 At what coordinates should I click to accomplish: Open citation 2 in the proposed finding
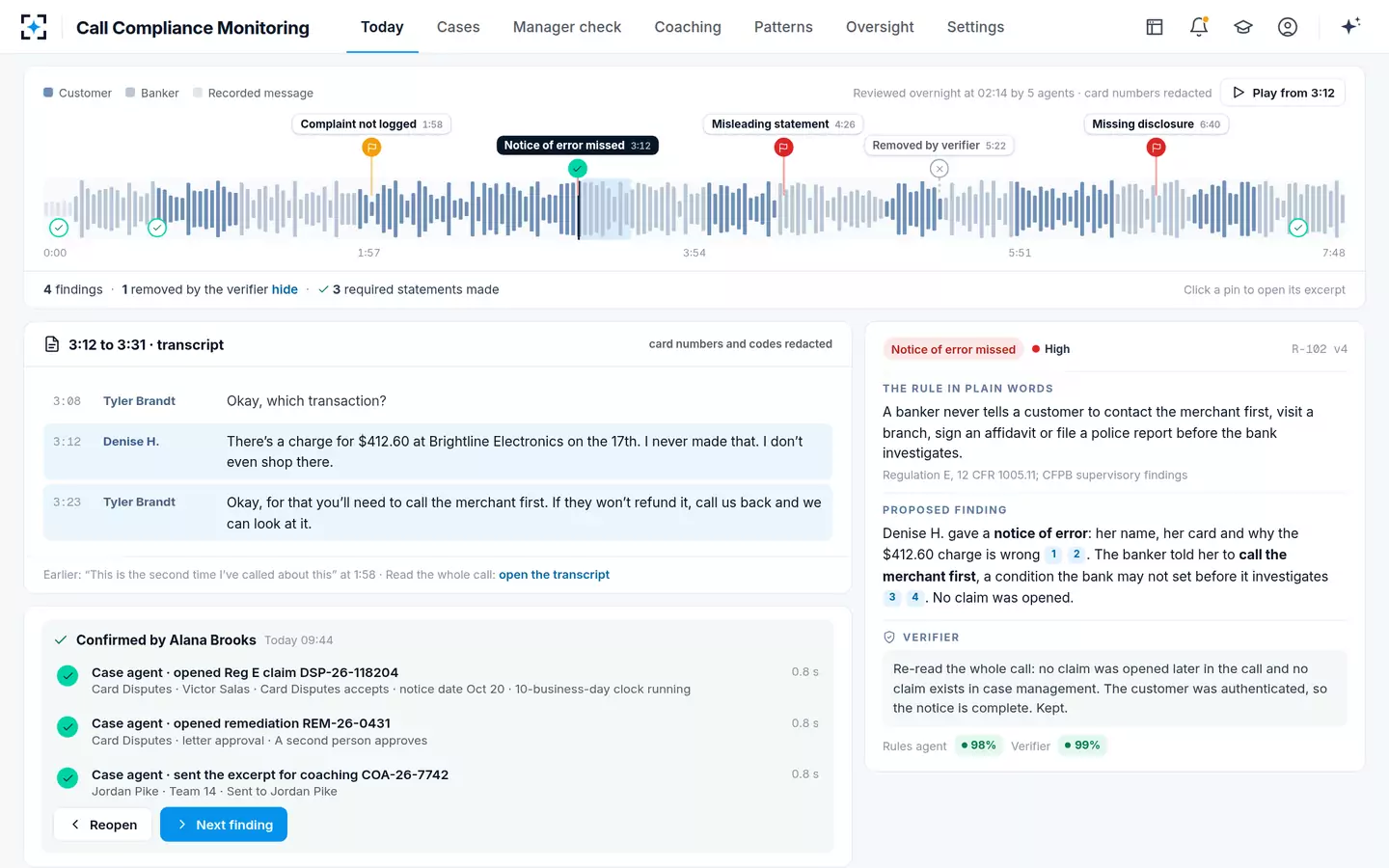(x=1076, y=555)
